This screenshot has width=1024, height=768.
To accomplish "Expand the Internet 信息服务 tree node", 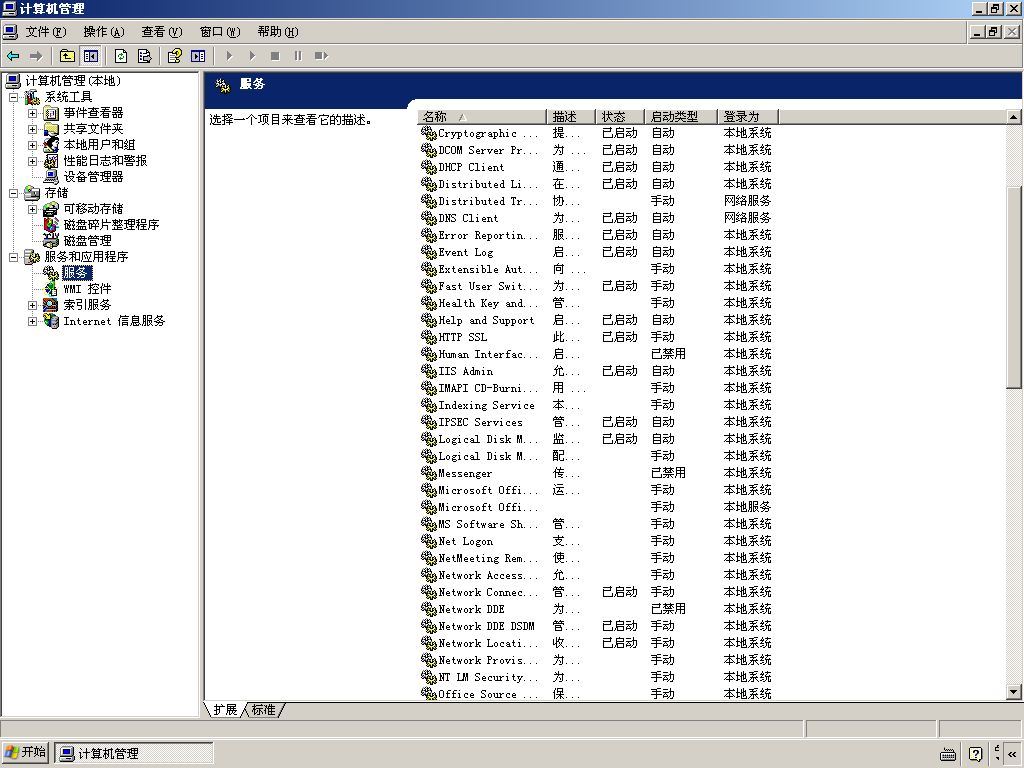I will [x=32, y=321].
